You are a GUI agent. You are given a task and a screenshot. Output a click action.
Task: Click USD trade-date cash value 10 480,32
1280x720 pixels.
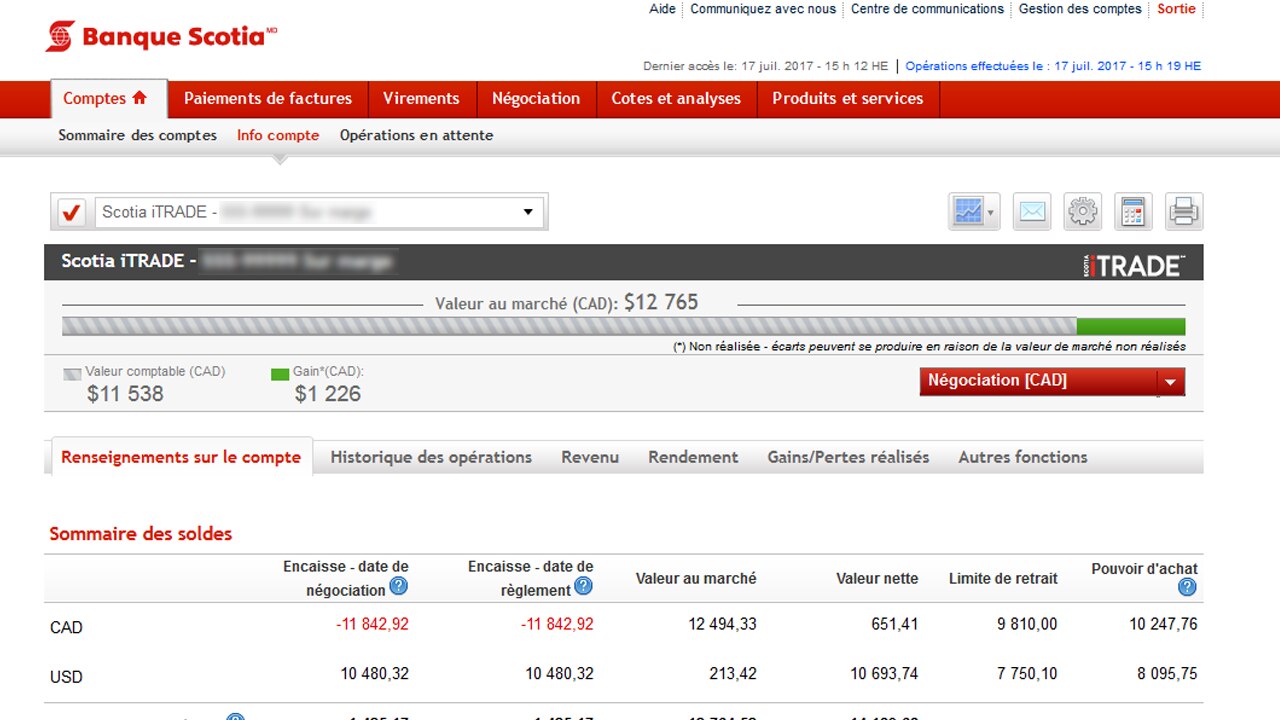click(375, 674)
